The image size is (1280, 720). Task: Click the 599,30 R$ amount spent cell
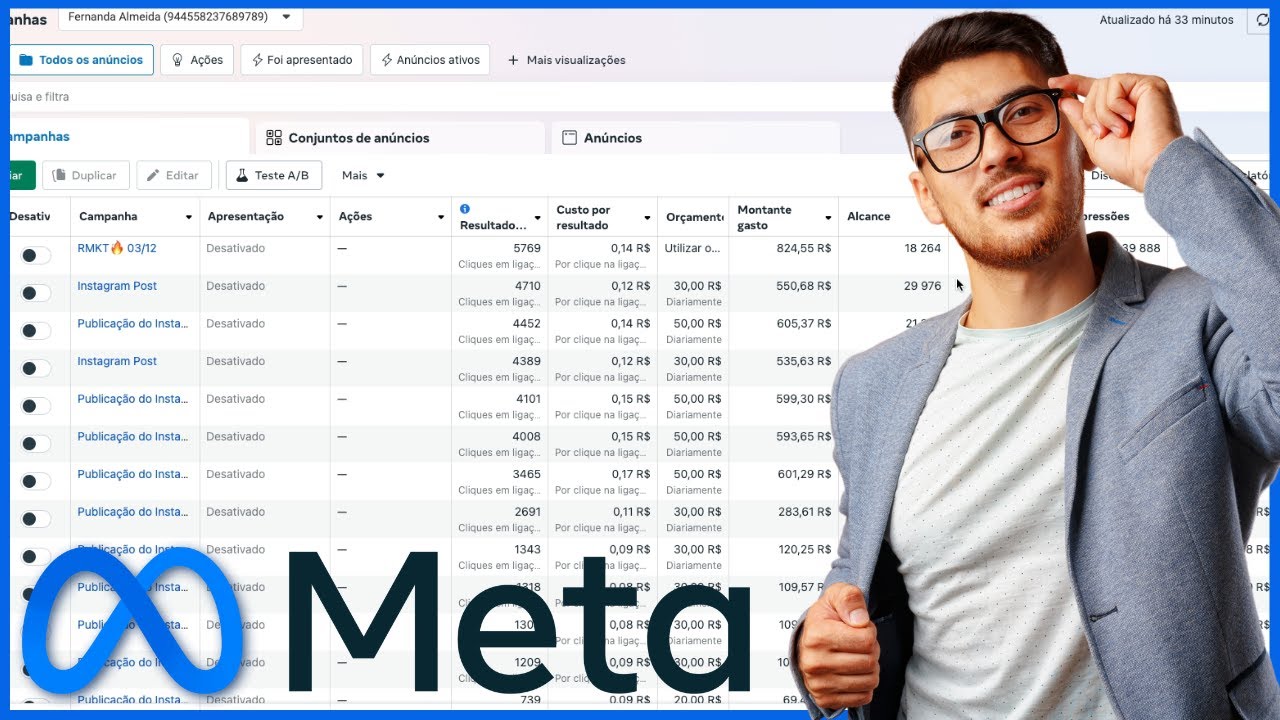(x=803, y=399)
